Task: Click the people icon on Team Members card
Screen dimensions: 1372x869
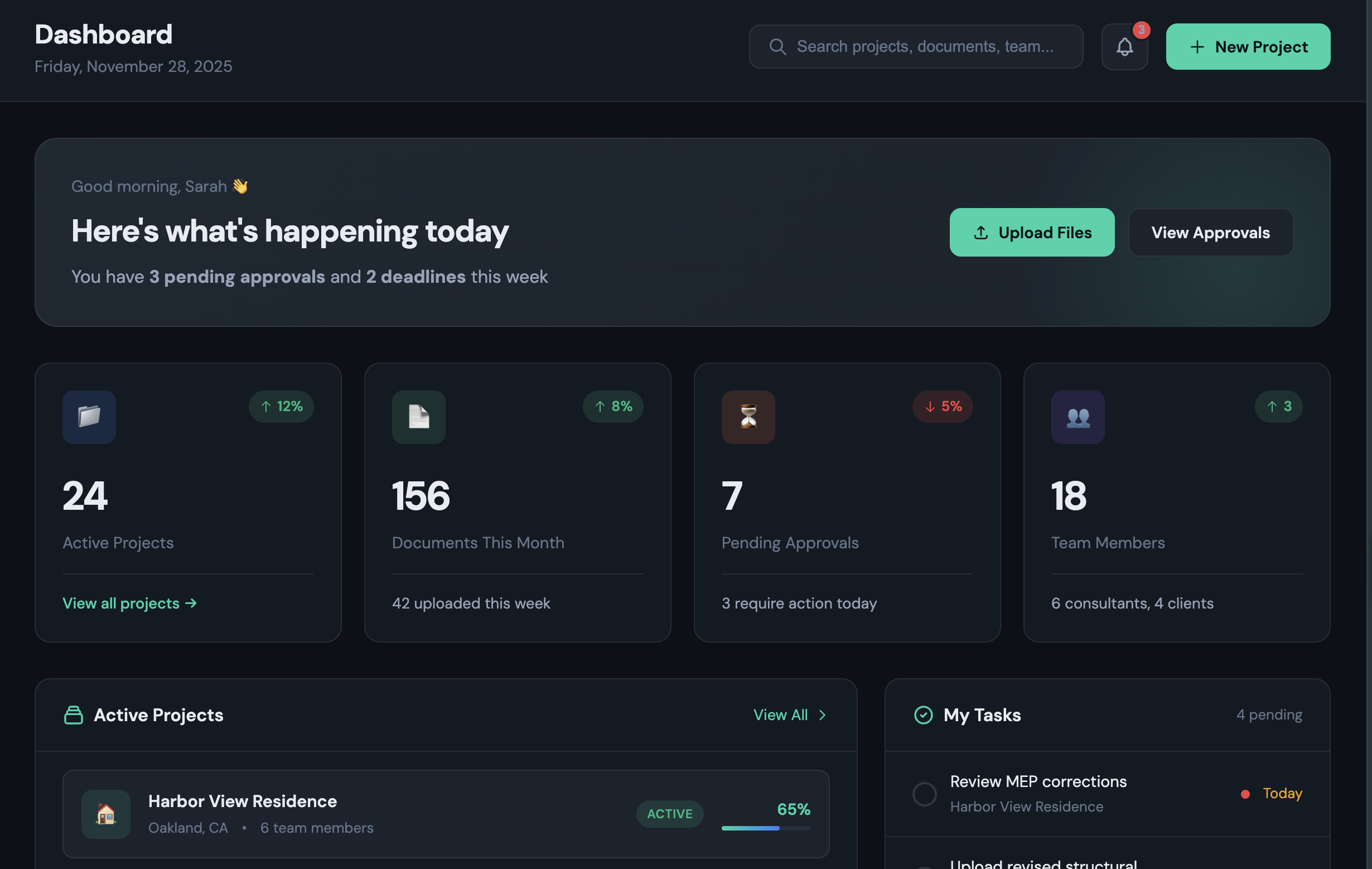Action: coord(1077,417)
